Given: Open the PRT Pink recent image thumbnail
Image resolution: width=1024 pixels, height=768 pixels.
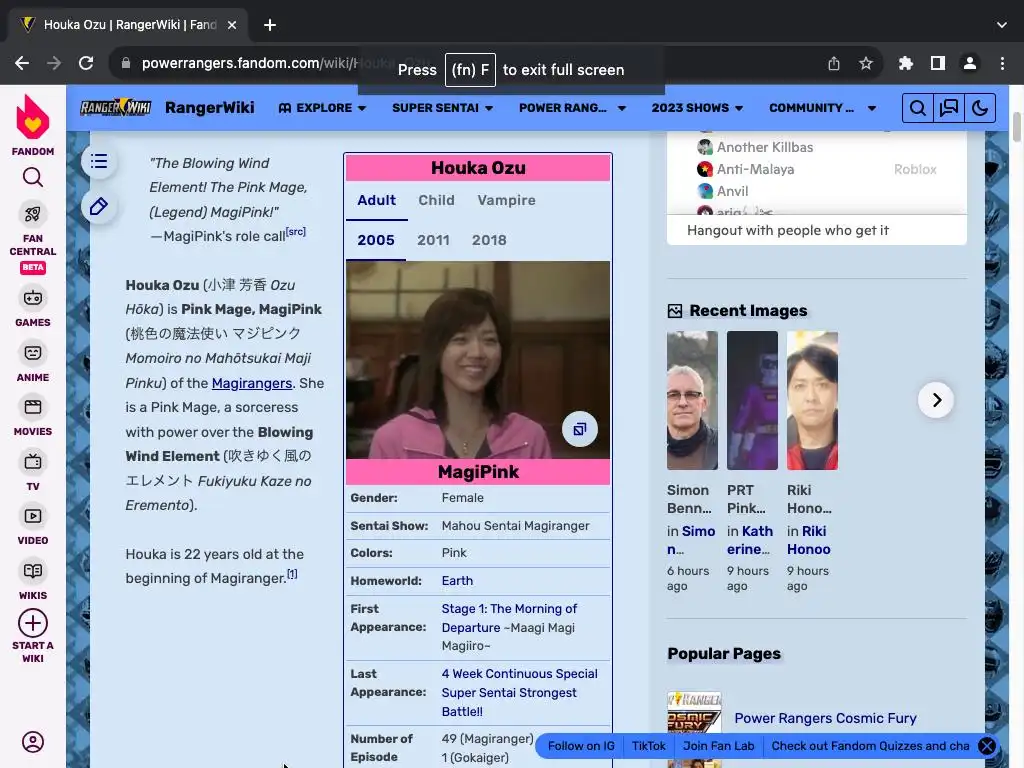Looking at the screenshot, I should click(x=752, y=400).
